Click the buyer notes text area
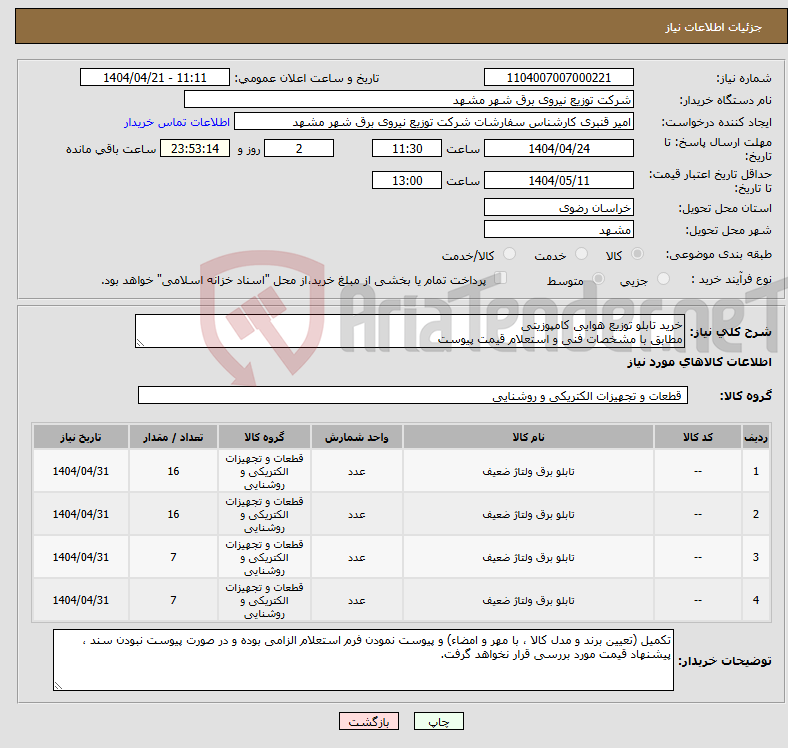Image resolution: width=788 pixels, height=748 pixels. click(x=363, y=660)
